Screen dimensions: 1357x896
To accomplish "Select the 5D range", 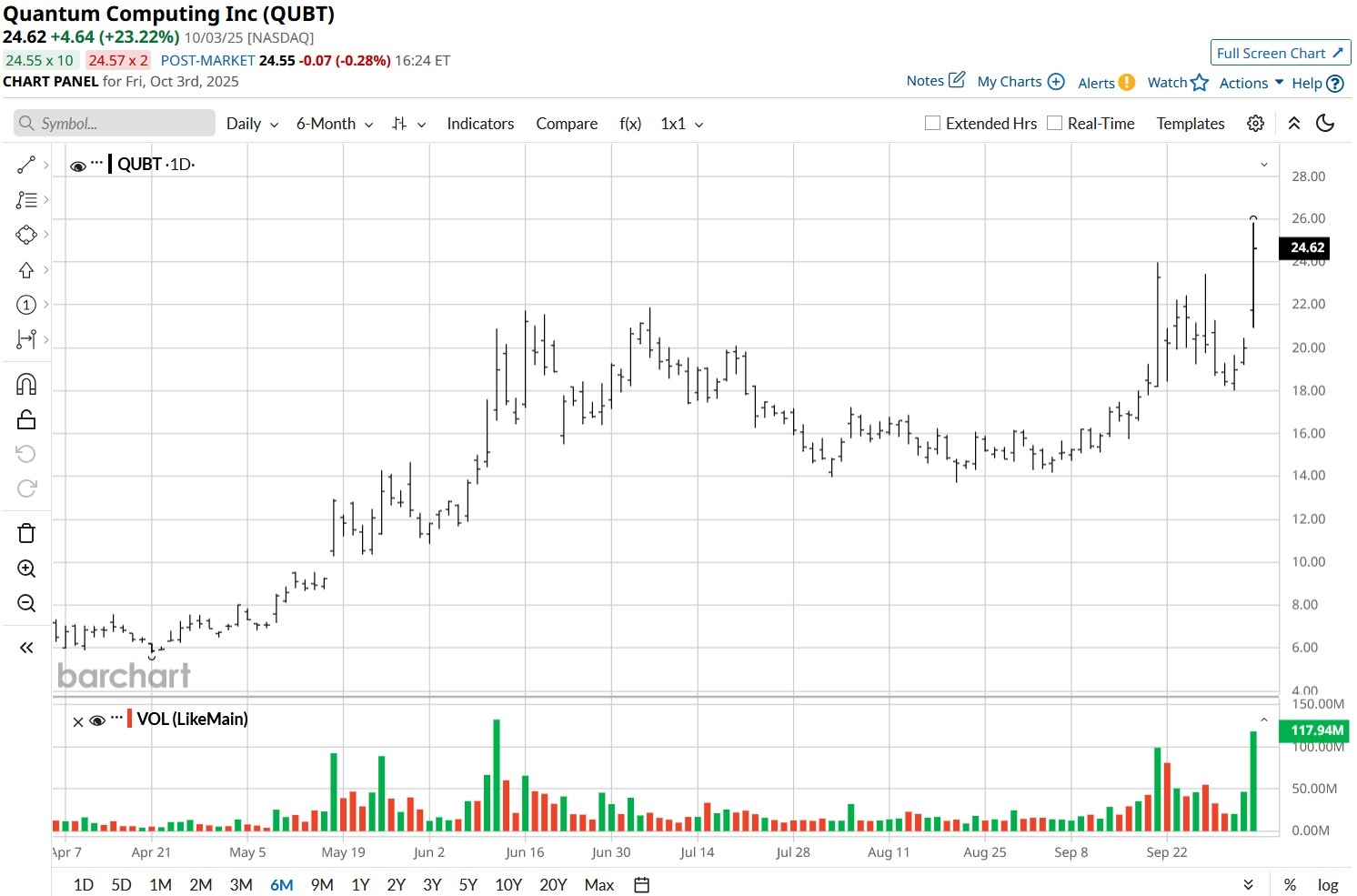I will pos(121,885).
